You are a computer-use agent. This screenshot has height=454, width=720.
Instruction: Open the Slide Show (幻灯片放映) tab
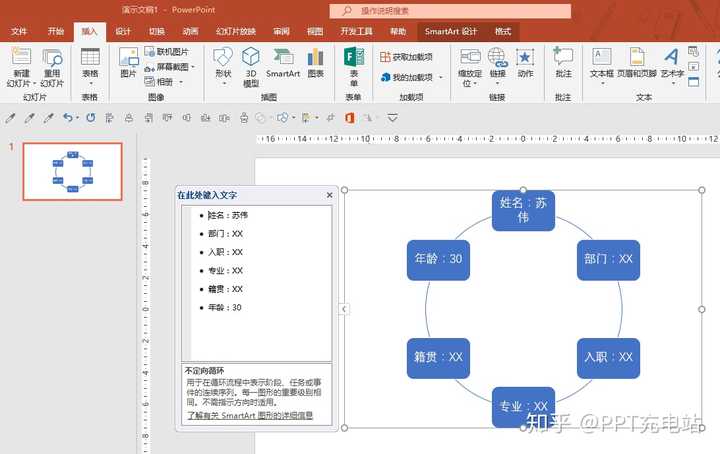click(x=236, y=31)
